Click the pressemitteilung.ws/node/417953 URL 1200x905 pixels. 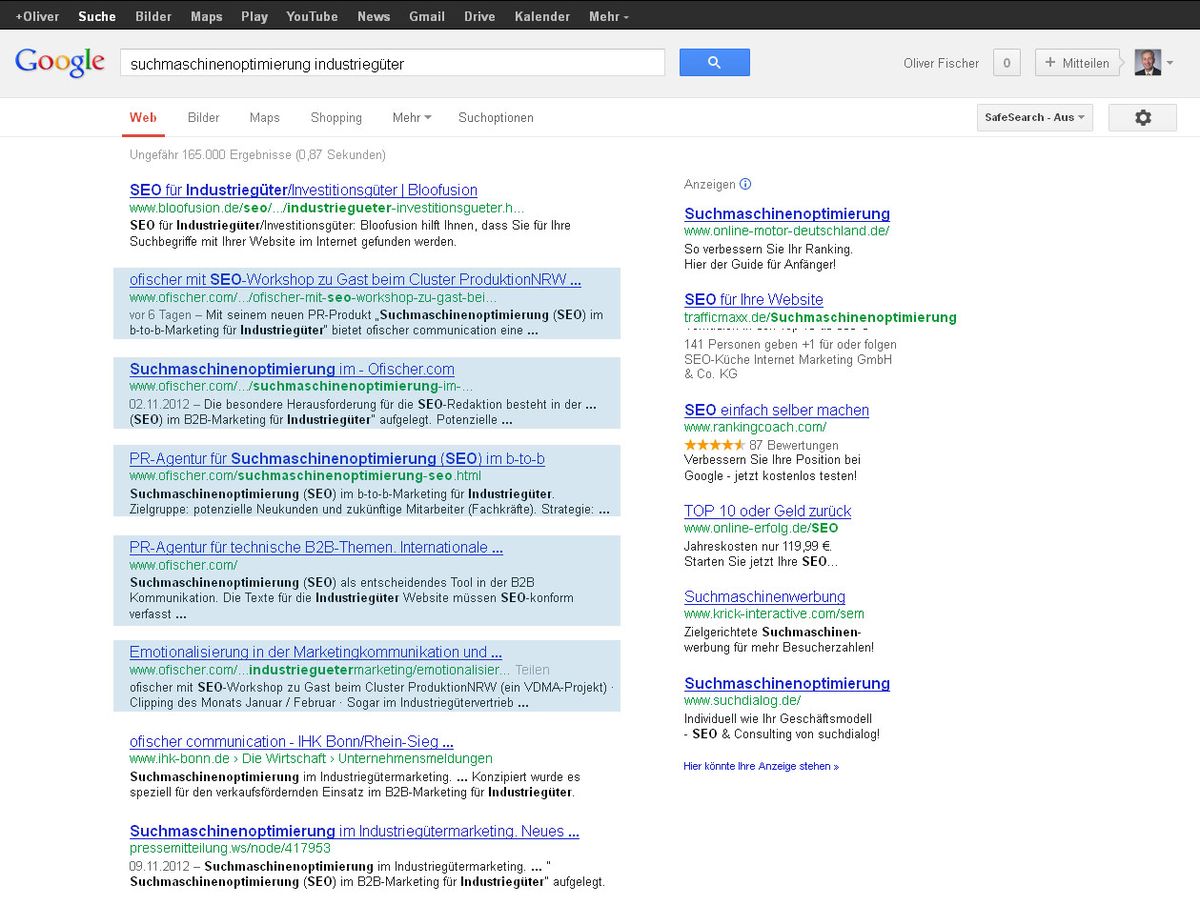230,848
